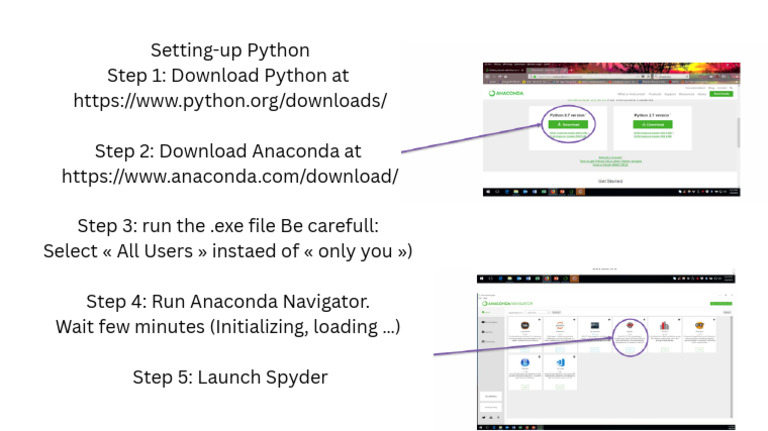Click the "Step 5: Launch Spyder" text
Viewport: 768px width, 431px height.
click(230, 377)
